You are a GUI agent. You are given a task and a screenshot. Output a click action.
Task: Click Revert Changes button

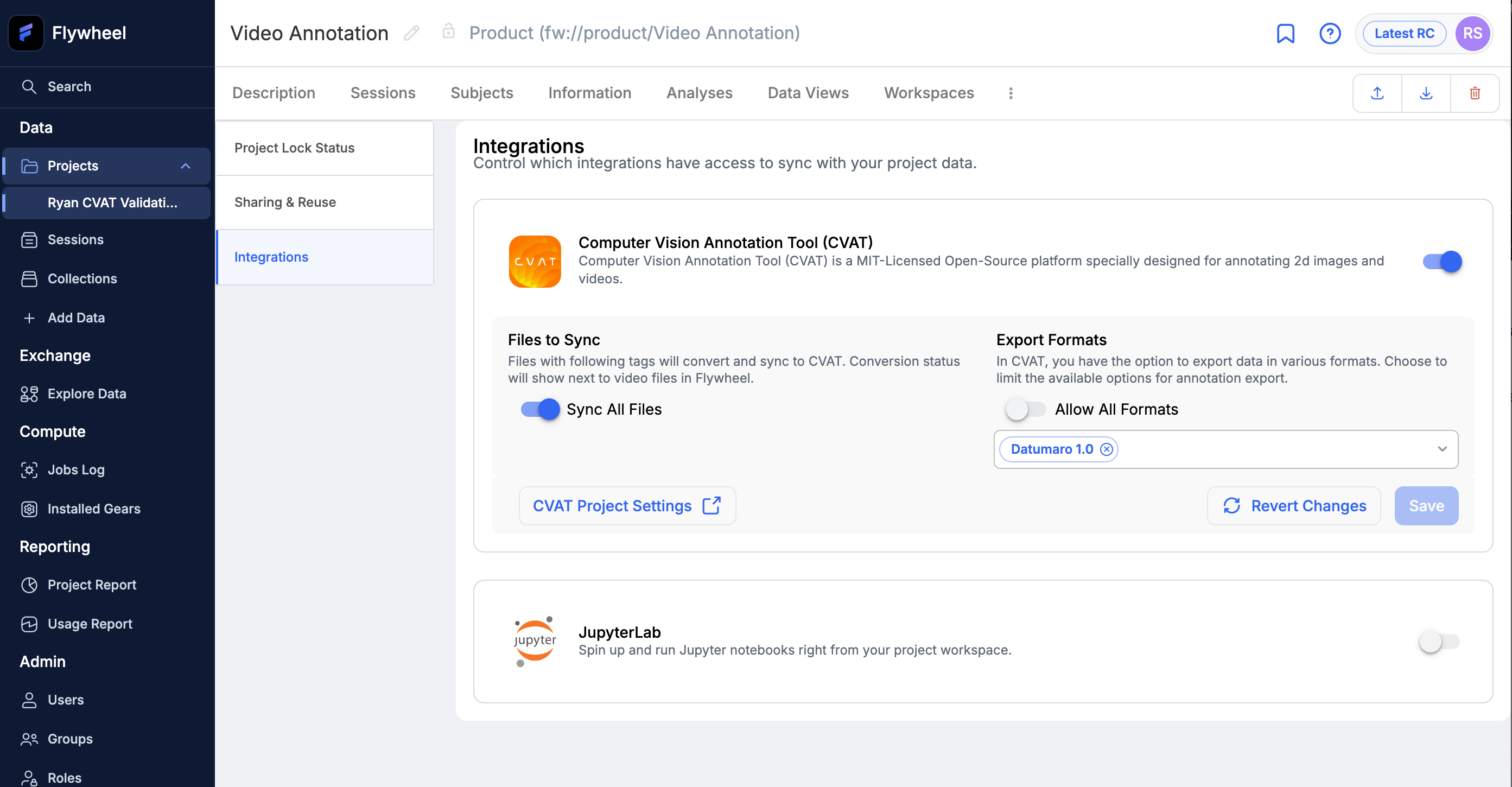pos(1294,505)
